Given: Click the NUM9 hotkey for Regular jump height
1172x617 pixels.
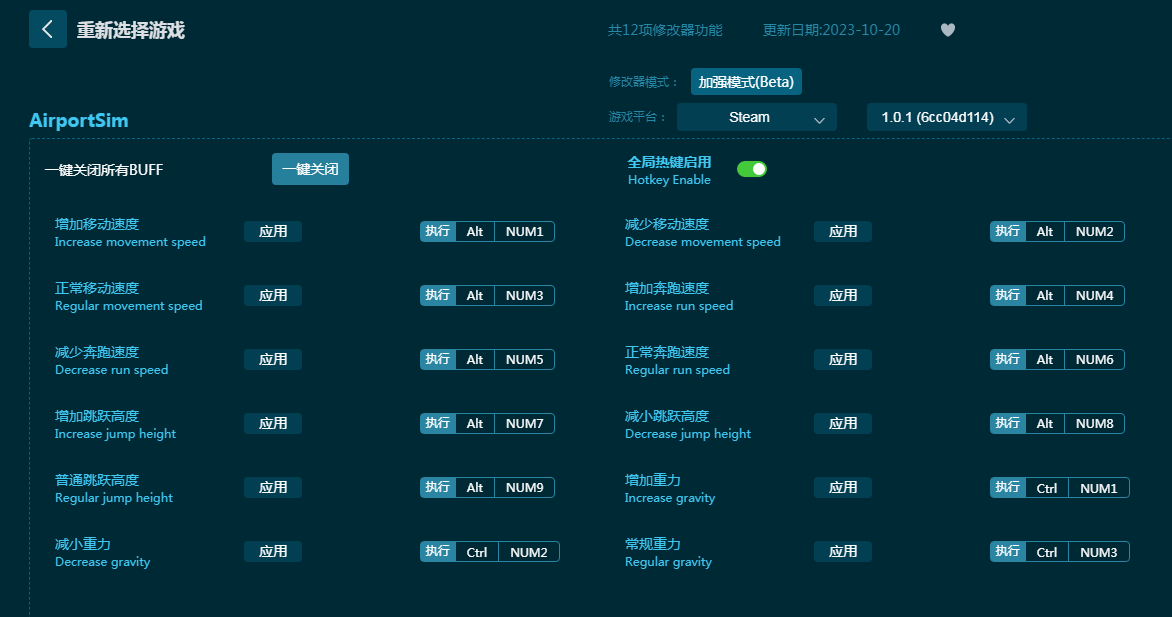Looking at the screenshot, I should (524, 488).
